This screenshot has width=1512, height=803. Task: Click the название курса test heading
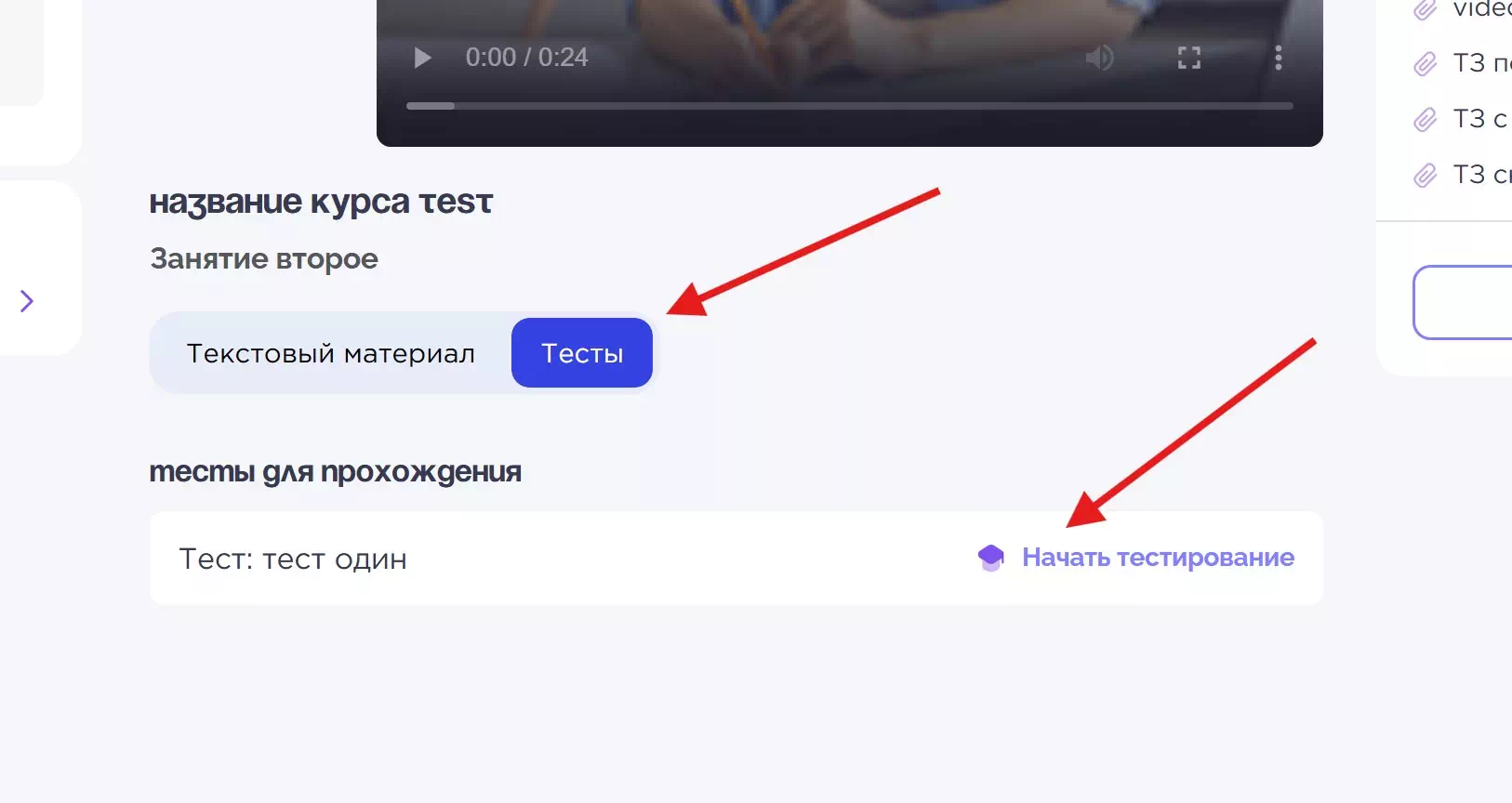321,202
